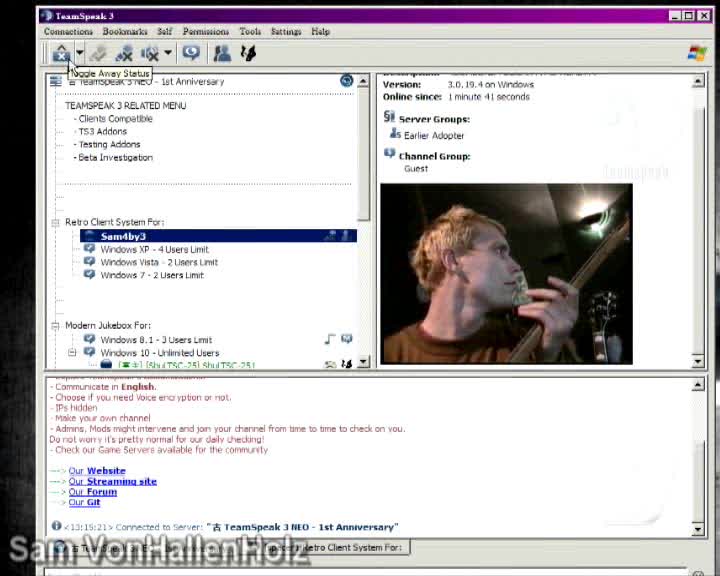720x576 pixels.
Task: Mute microphone toolbar icon
Action: pyautogui.click(x=124, y=54)
